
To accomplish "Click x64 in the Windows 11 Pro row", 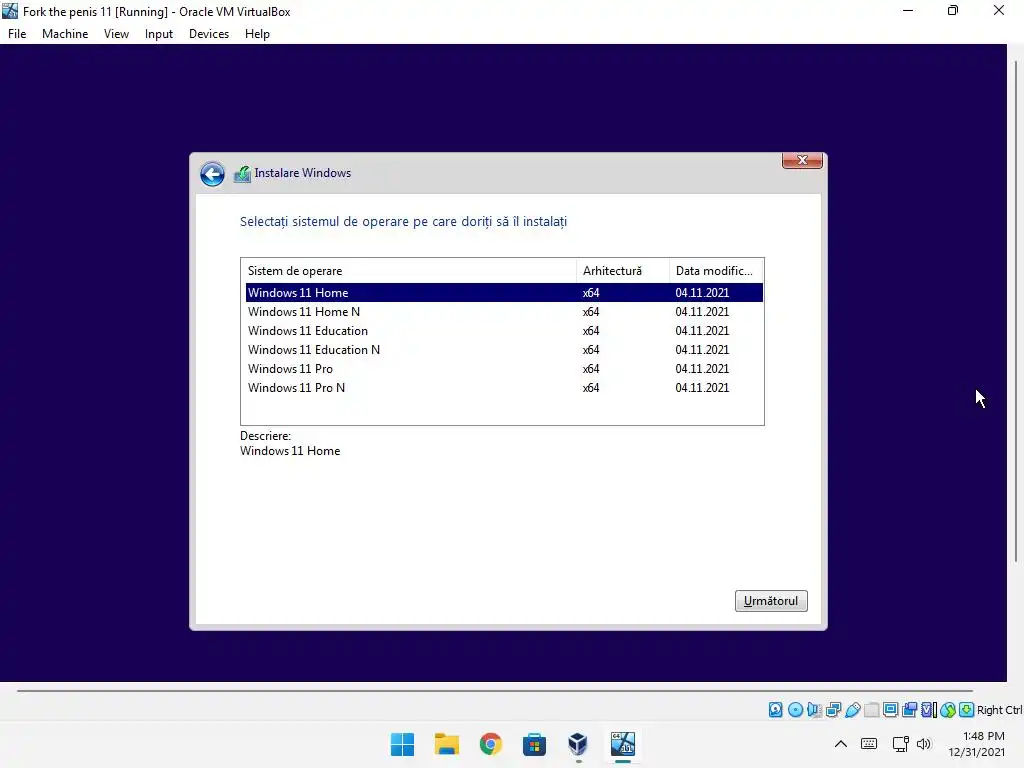I will coord(591,368).
